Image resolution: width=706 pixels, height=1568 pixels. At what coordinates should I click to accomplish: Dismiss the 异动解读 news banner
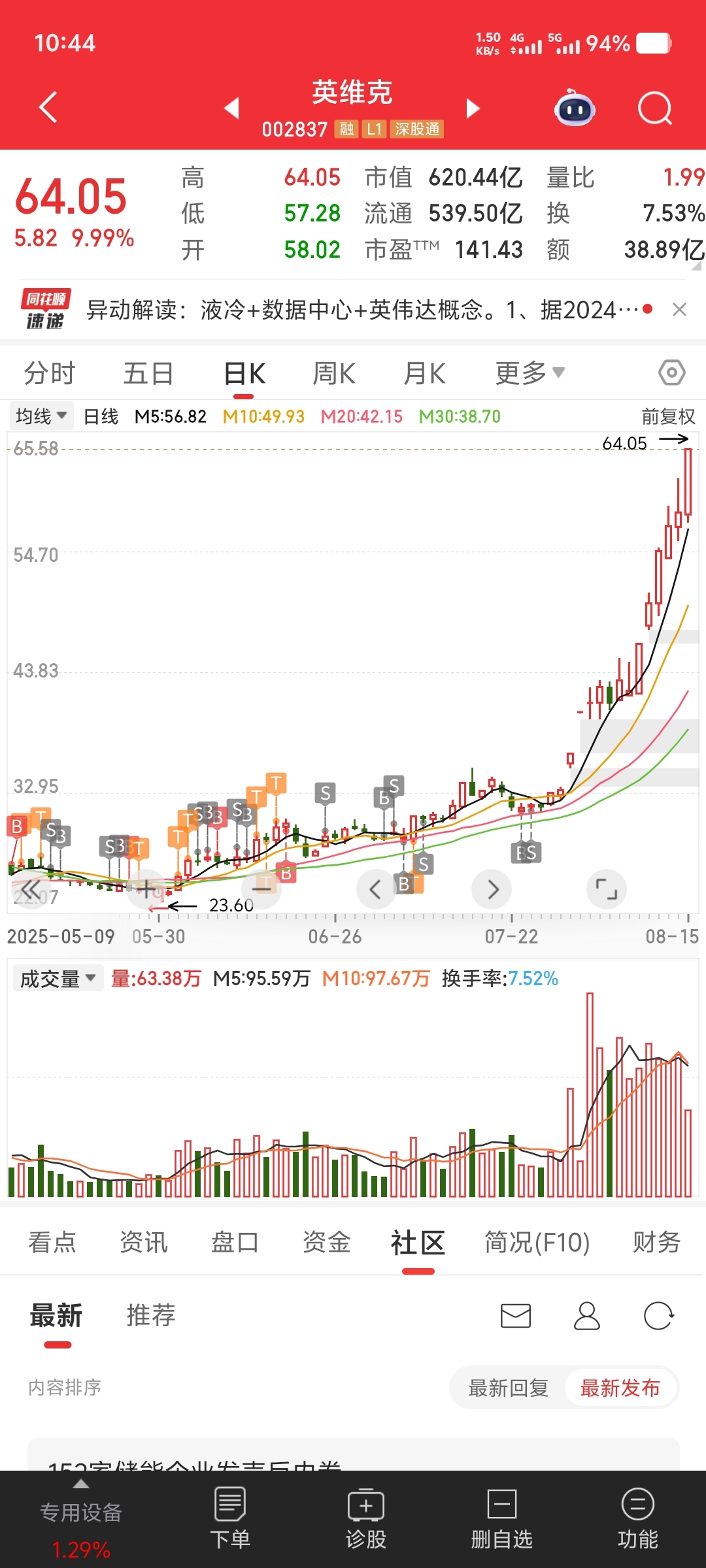[679, 310]
